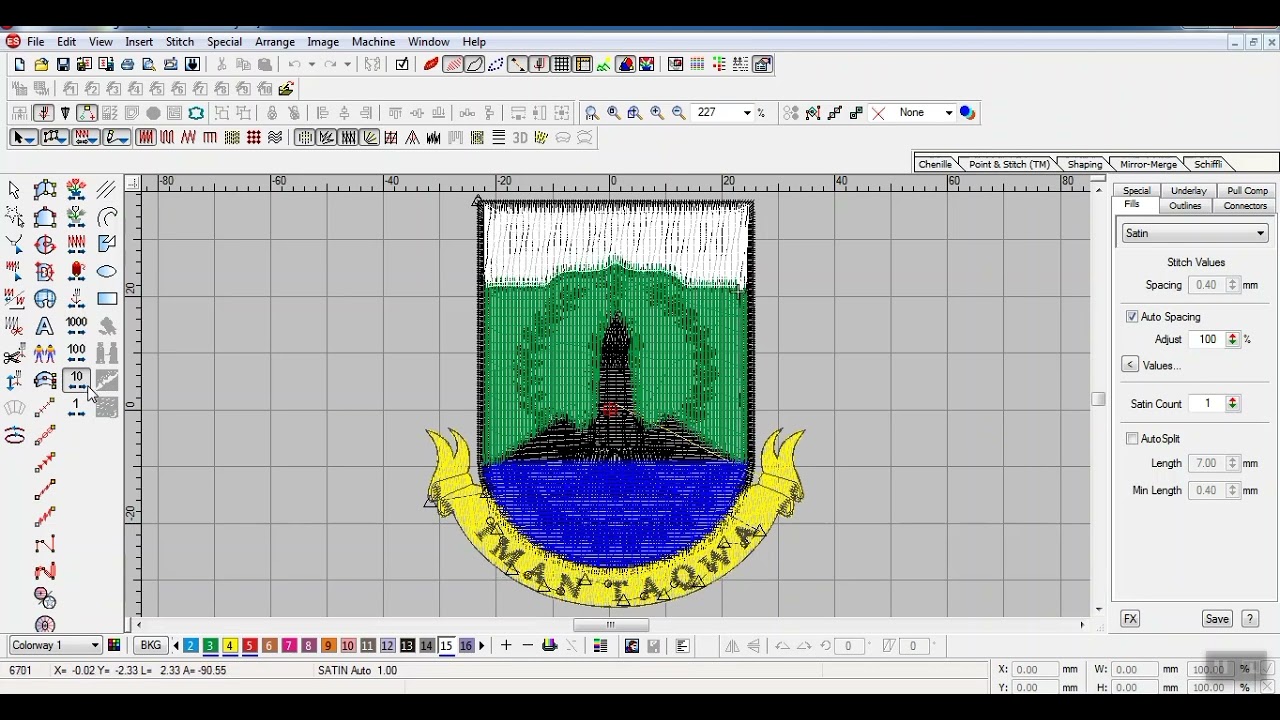Screen dimensions: 1280x720
Task: Click the 3D stitch effect icon
Action: (520, 138)
